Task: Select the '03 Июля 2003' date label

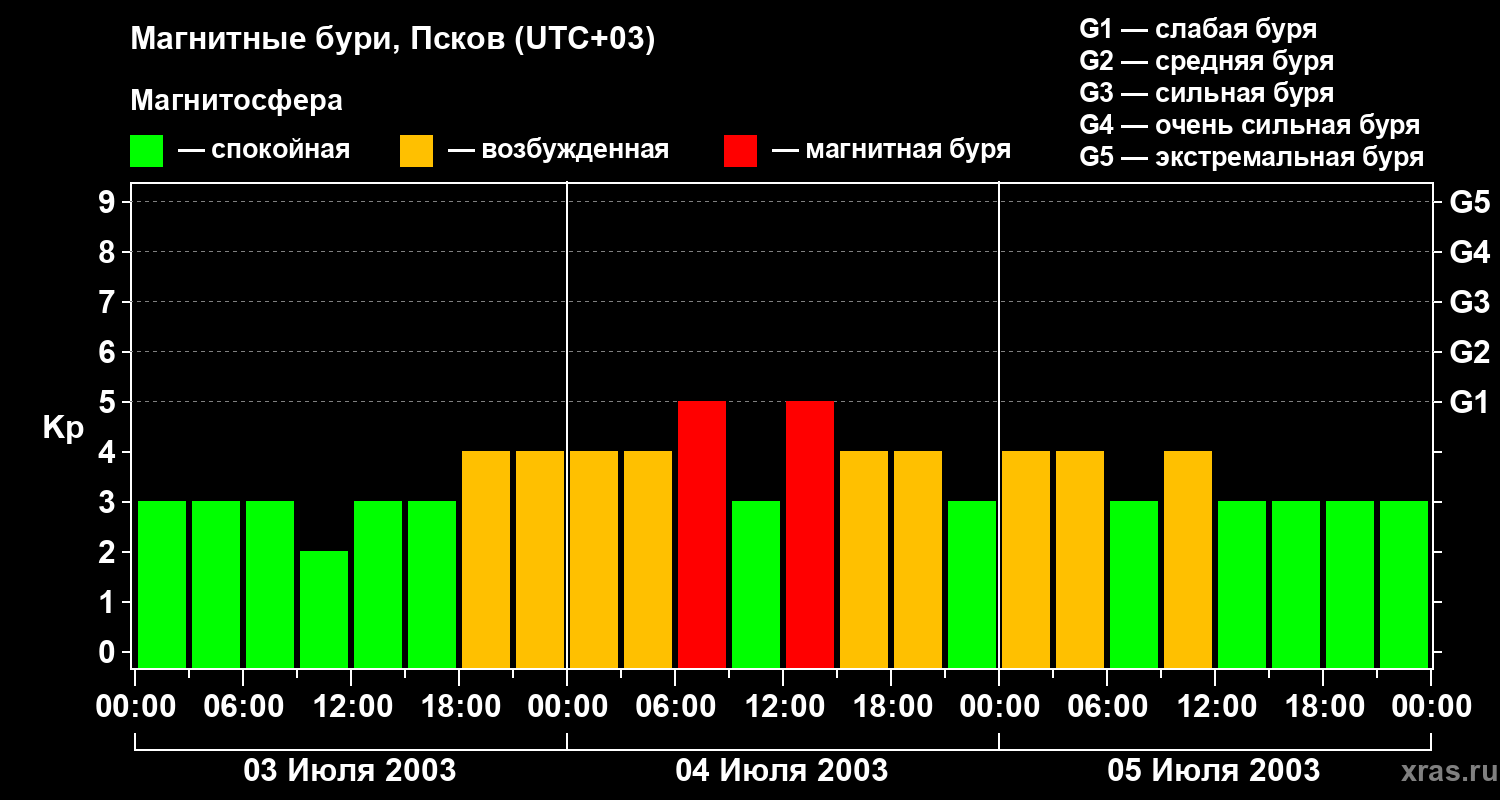Action: [x=350, y=771]
